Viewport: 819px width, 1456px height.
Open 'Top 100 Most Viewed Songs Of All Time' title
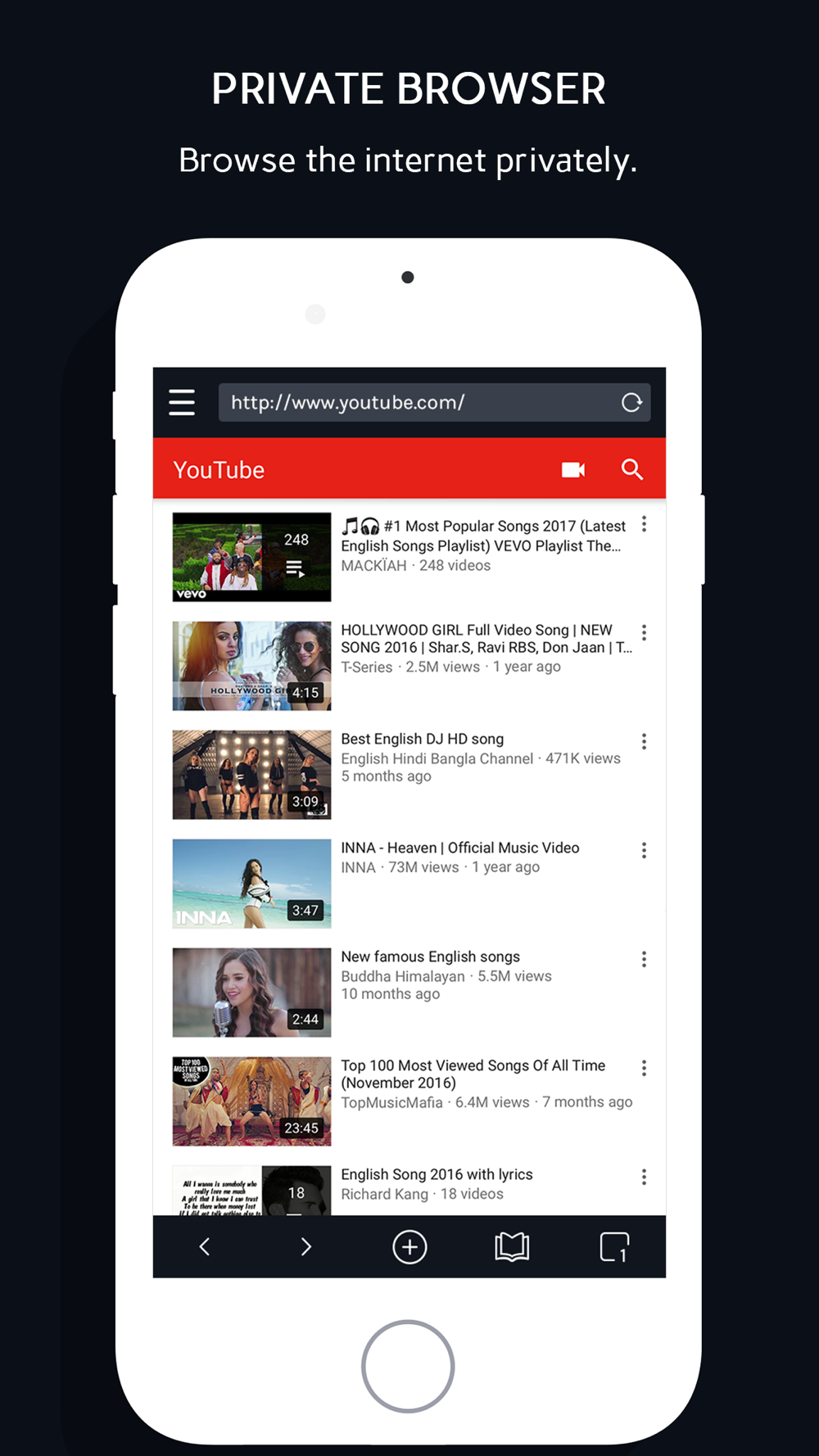473,1074
